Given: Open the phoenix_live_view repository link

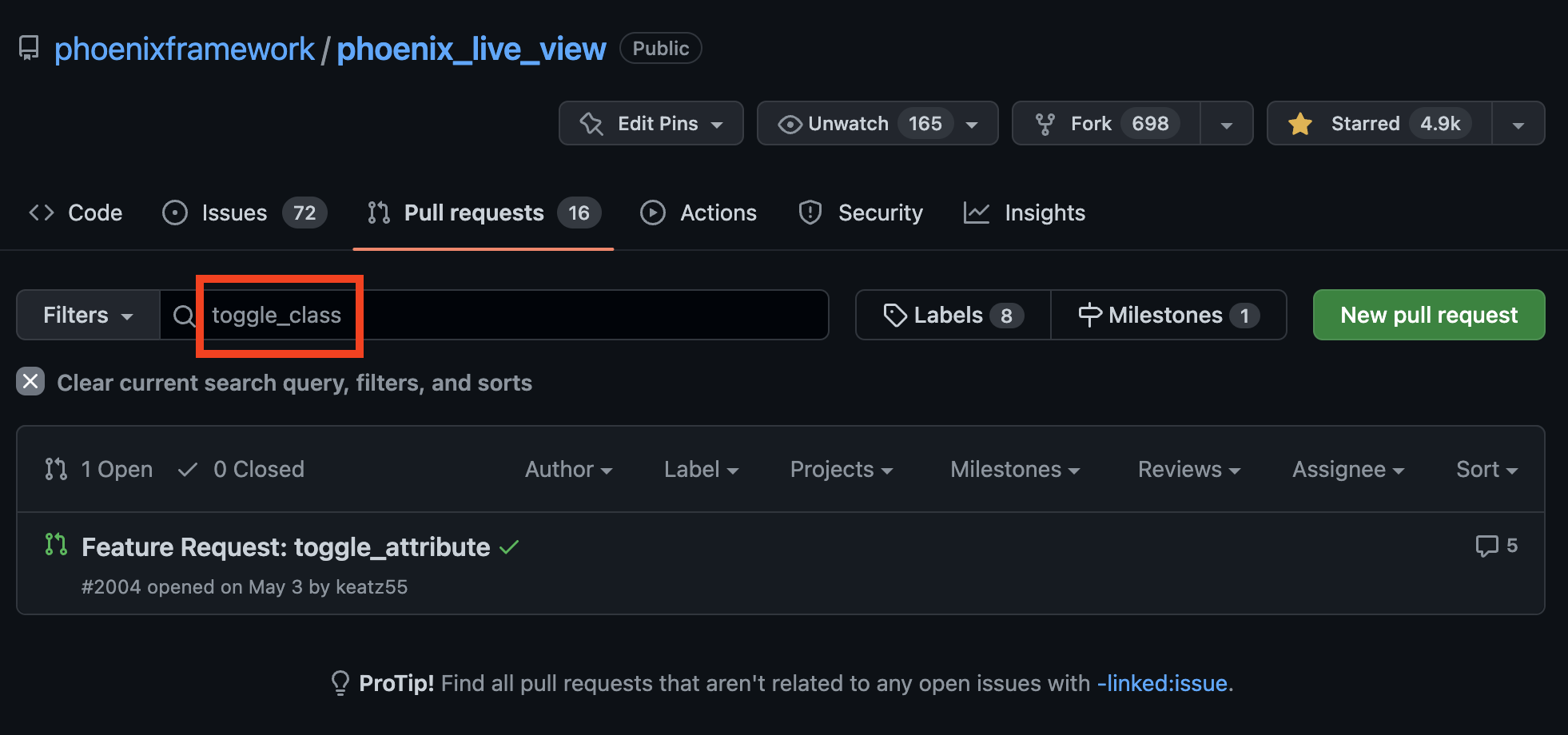Looking at the screenshot, I should 471,49.
